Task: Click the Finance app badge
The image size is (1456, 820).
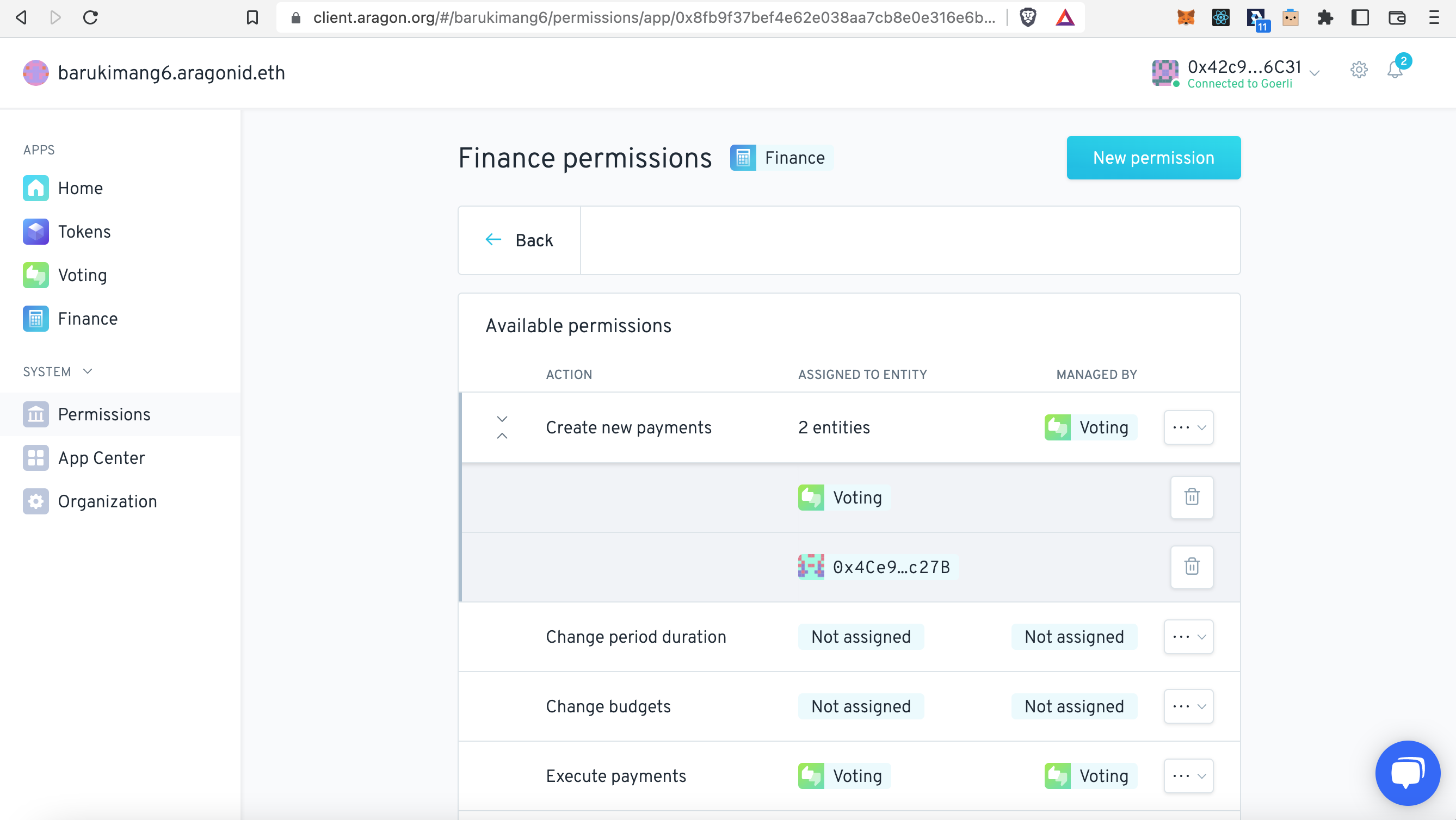Action: (x=781, y=158)
